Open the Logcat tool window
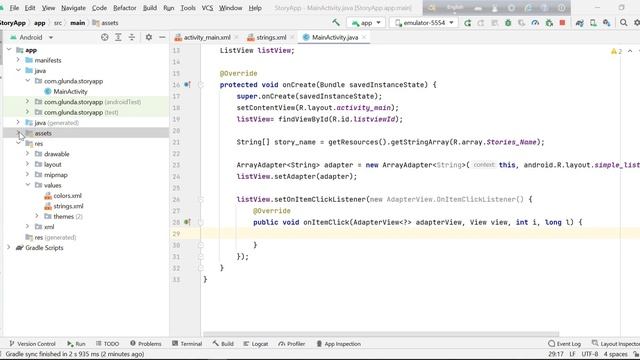This screenshot has width=640, height=360. tap(256, 344)
